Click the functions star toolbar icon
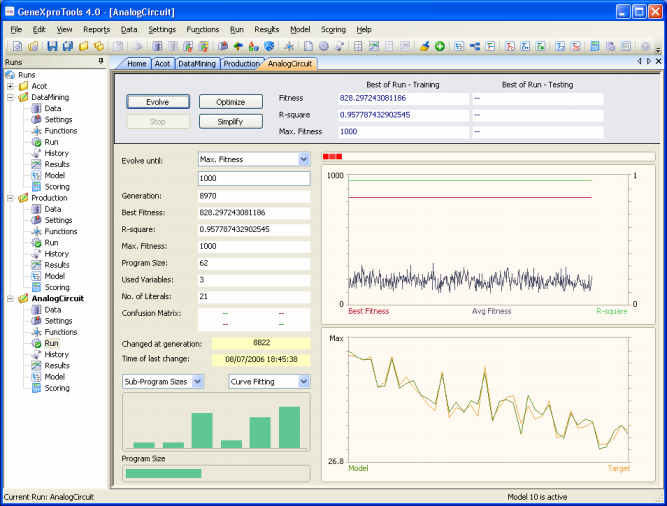The width and height of the screenshot is (667, 506). click(289, 46)
